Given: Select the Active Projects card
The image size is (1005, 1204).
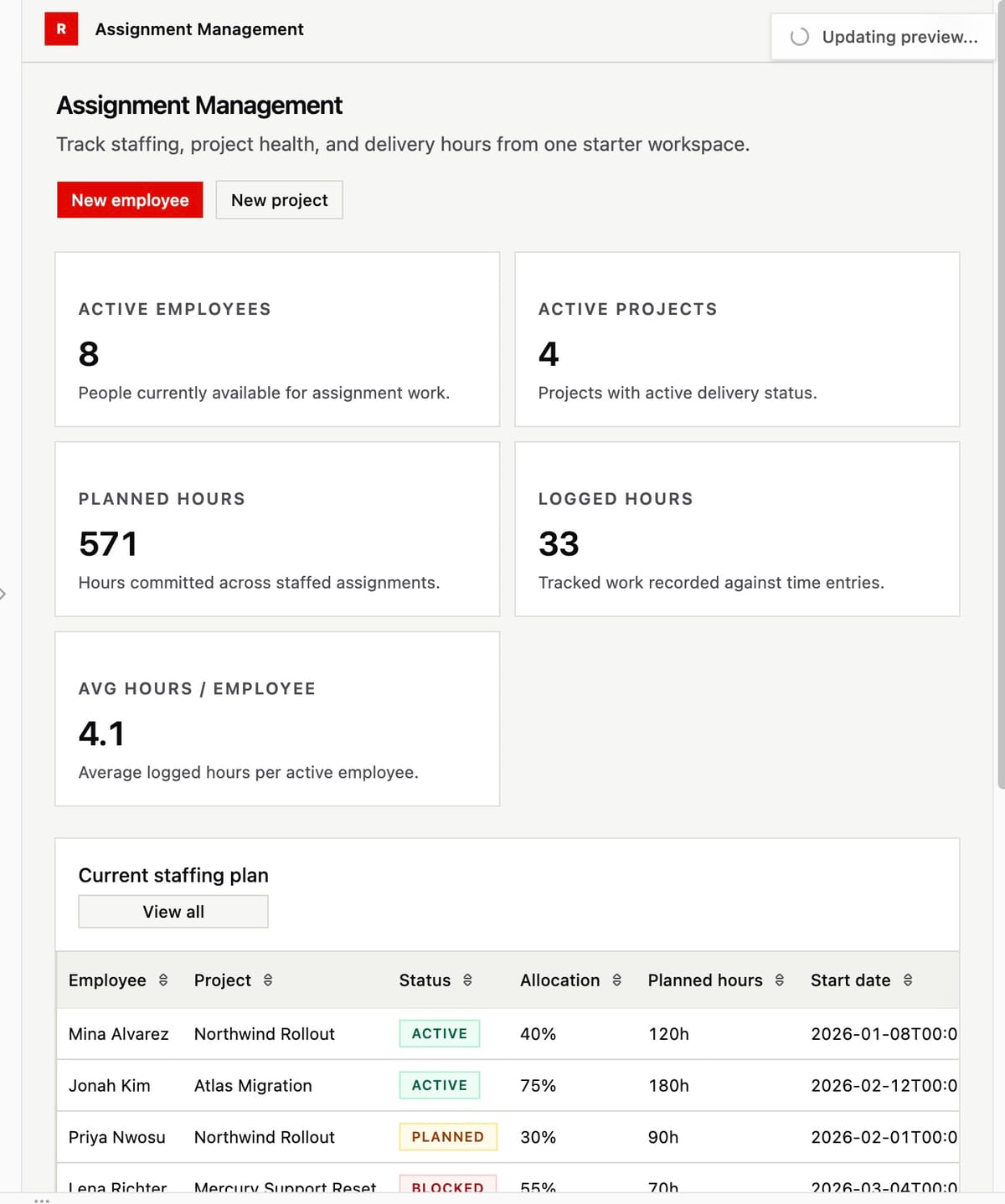Looking at the screenshot, I should point(737,339).
